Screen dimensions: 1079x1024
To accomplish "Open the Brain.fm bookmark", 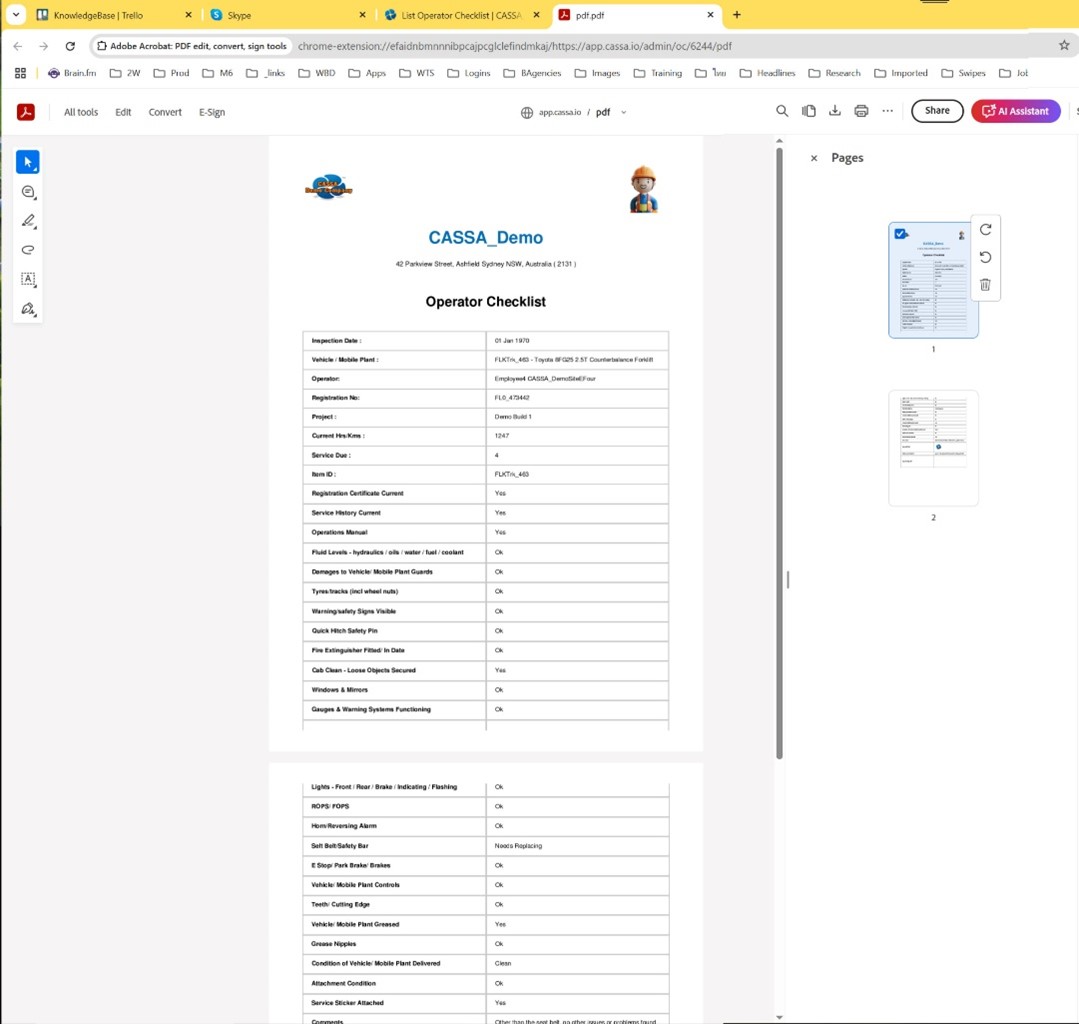I will (72, 73).
